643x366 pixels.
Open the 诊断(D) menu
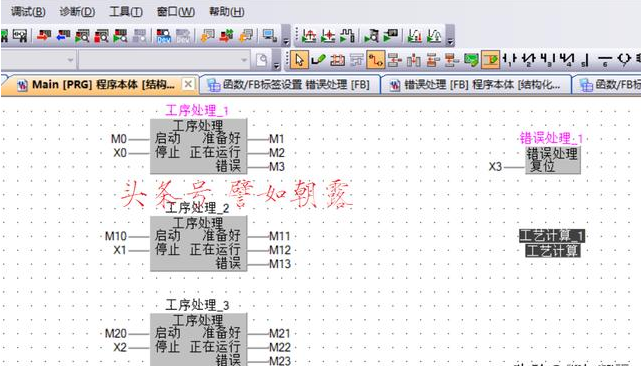(77, 11)
